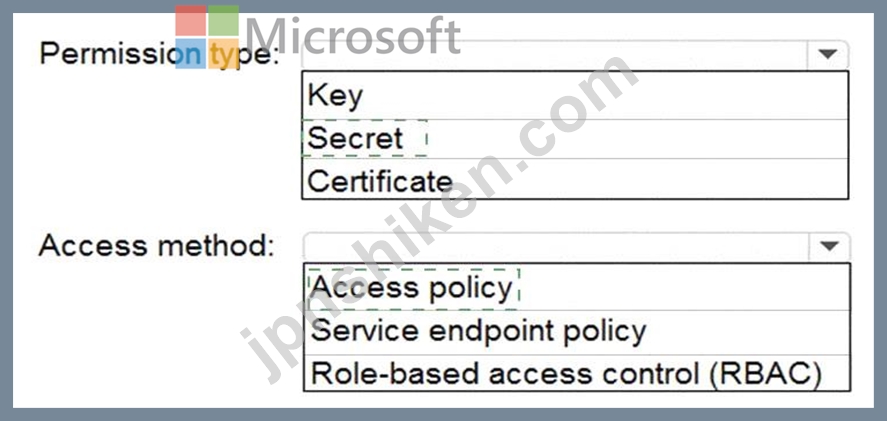This screenshot has height=421, width=887.
Task: Expand the Access method dropdown arrow
Action: coord(829,246)
